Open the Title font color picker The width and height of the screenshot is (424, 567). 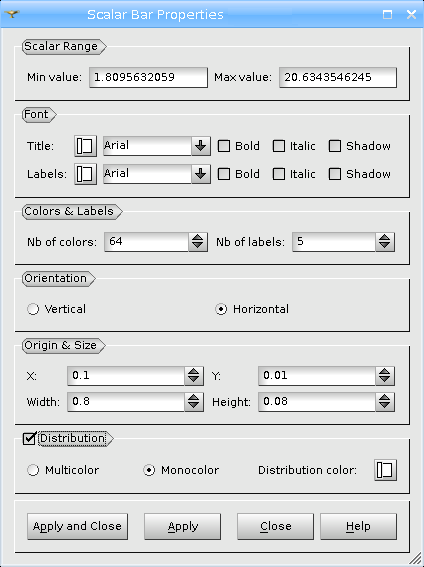pyautogui.click(x=85, y=146)
